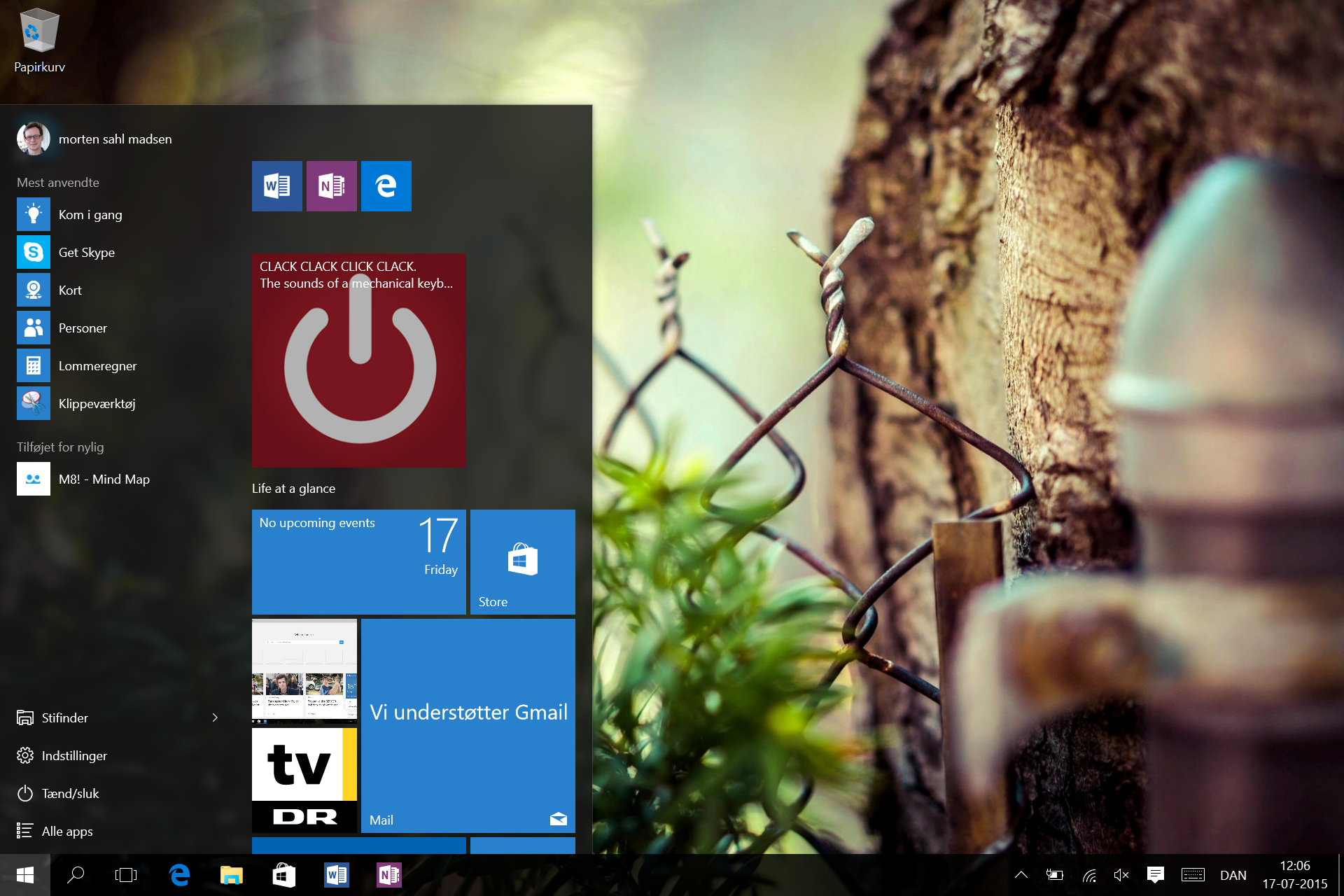Open the DR TV tile
Screen dimensions: 1344x896
point(304,780)
